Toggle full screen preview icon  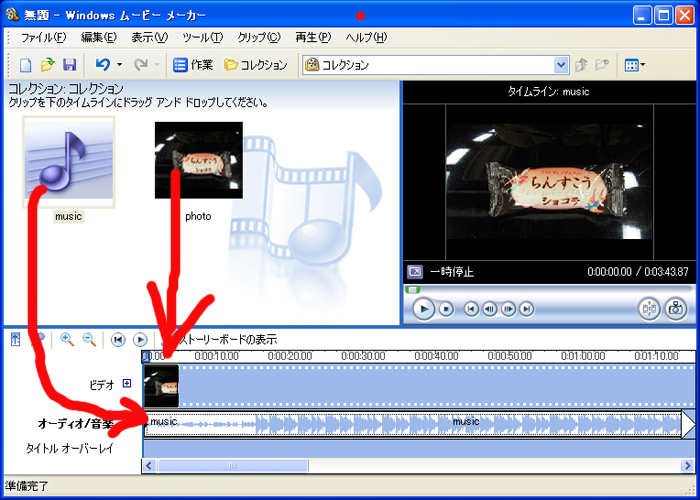(x=415, y=272)
